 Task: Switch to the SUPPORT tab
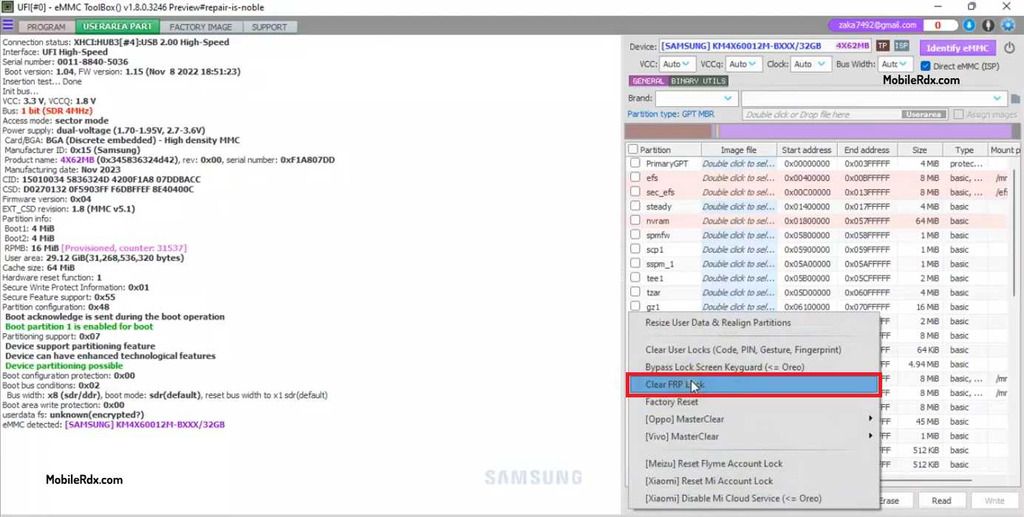pyautogui.click(x=269, y=27)
